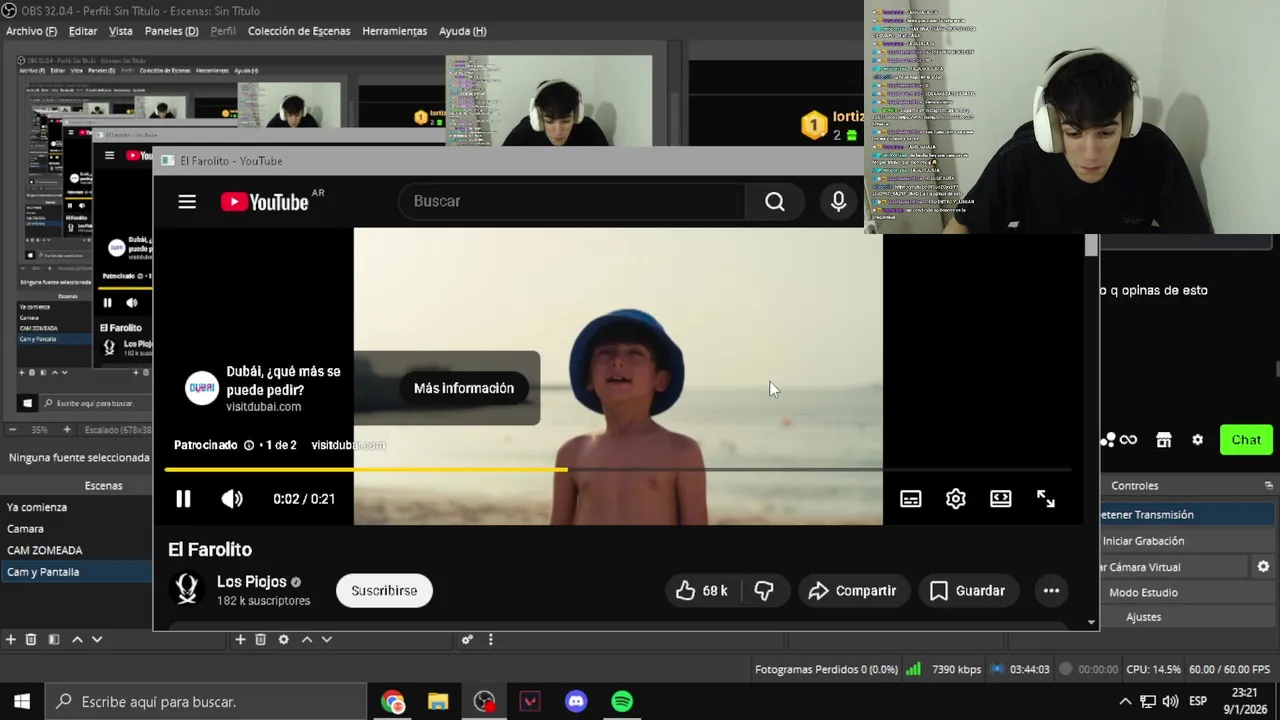Click the visitdubai.com ad link

pyautogui.click(x=348, y=445)
